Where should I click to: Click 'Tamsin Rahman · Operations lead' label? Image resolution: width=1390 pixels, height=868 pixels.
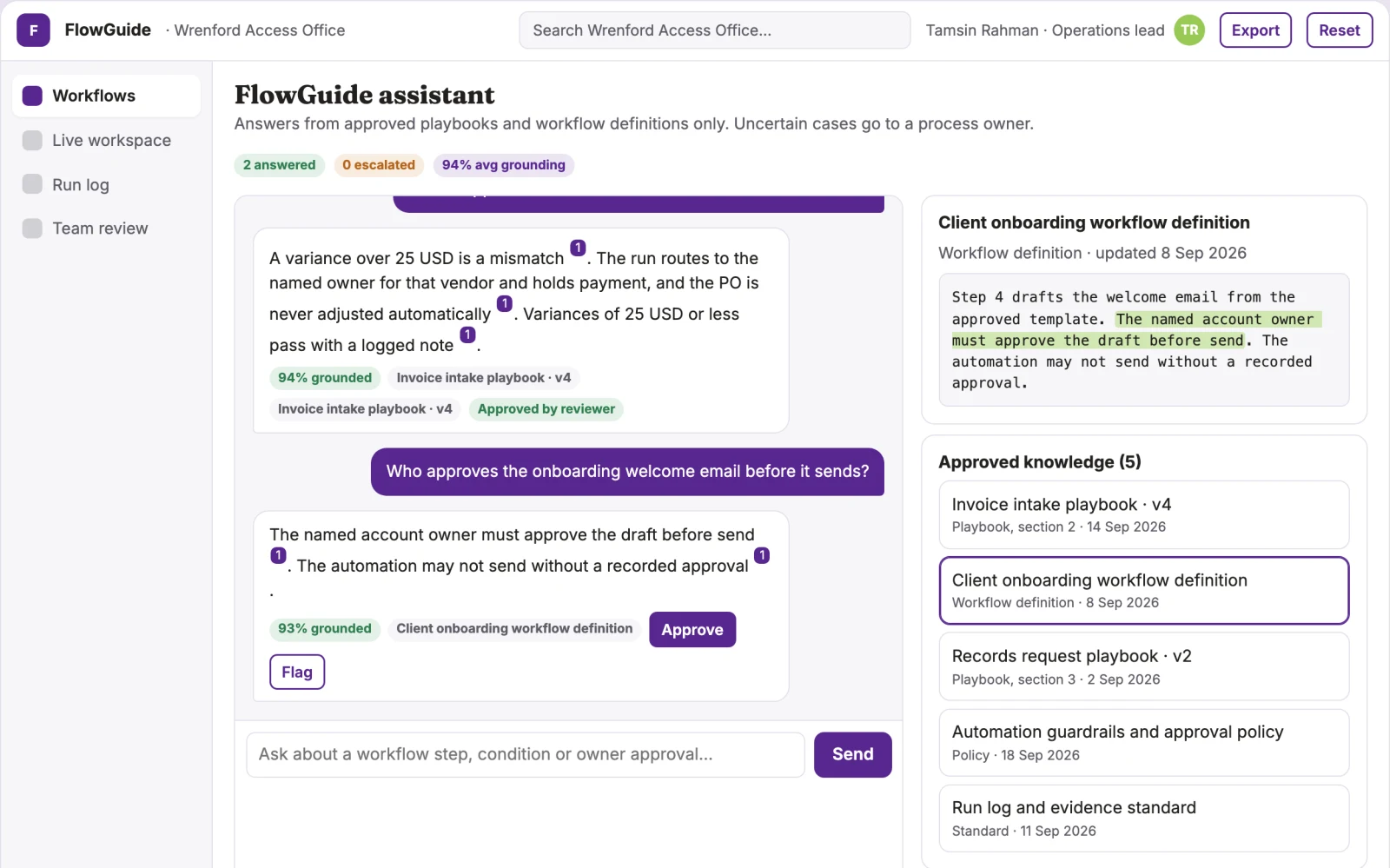1045,30
